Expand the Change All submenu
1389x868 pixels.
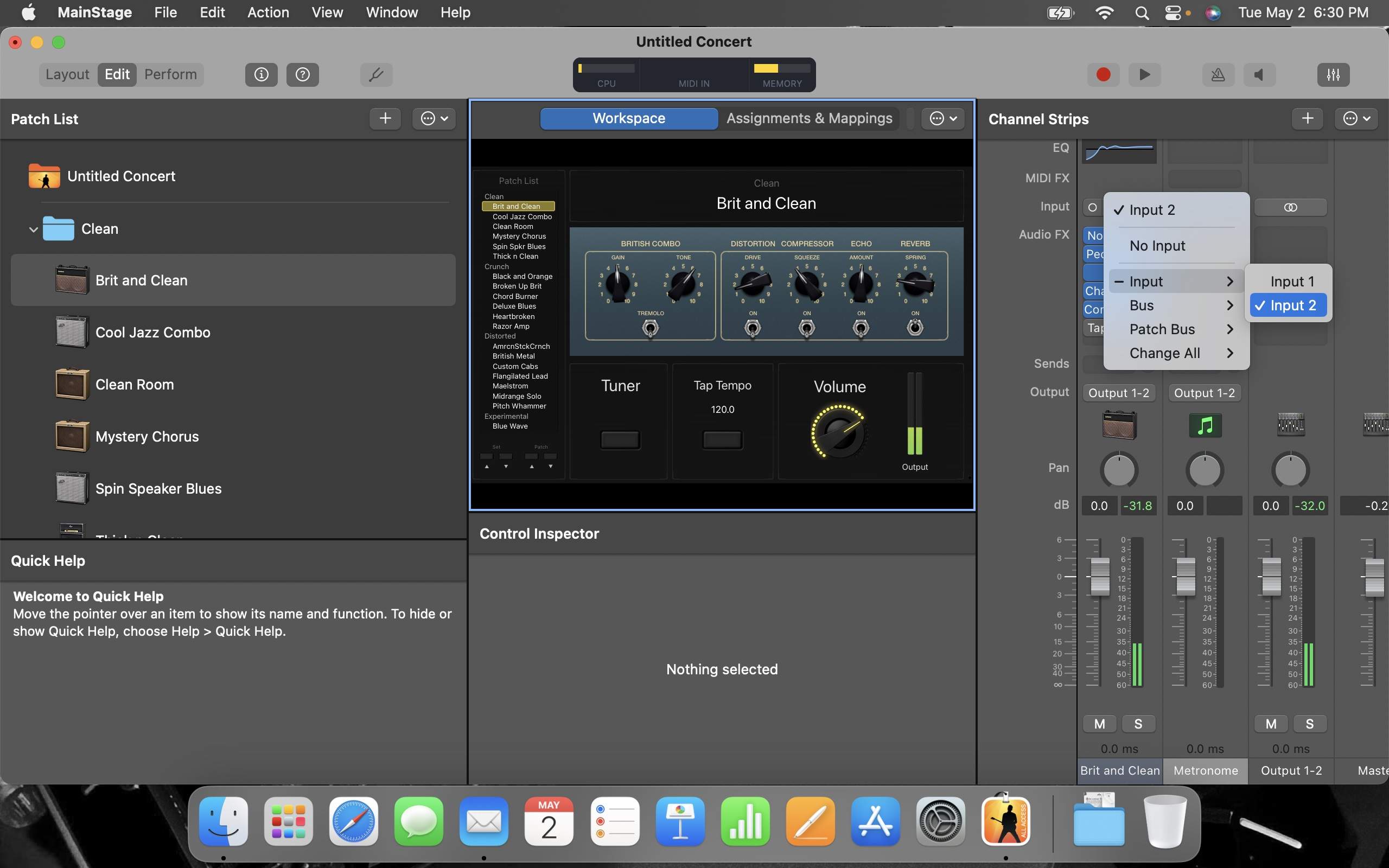click(1176, 353)
